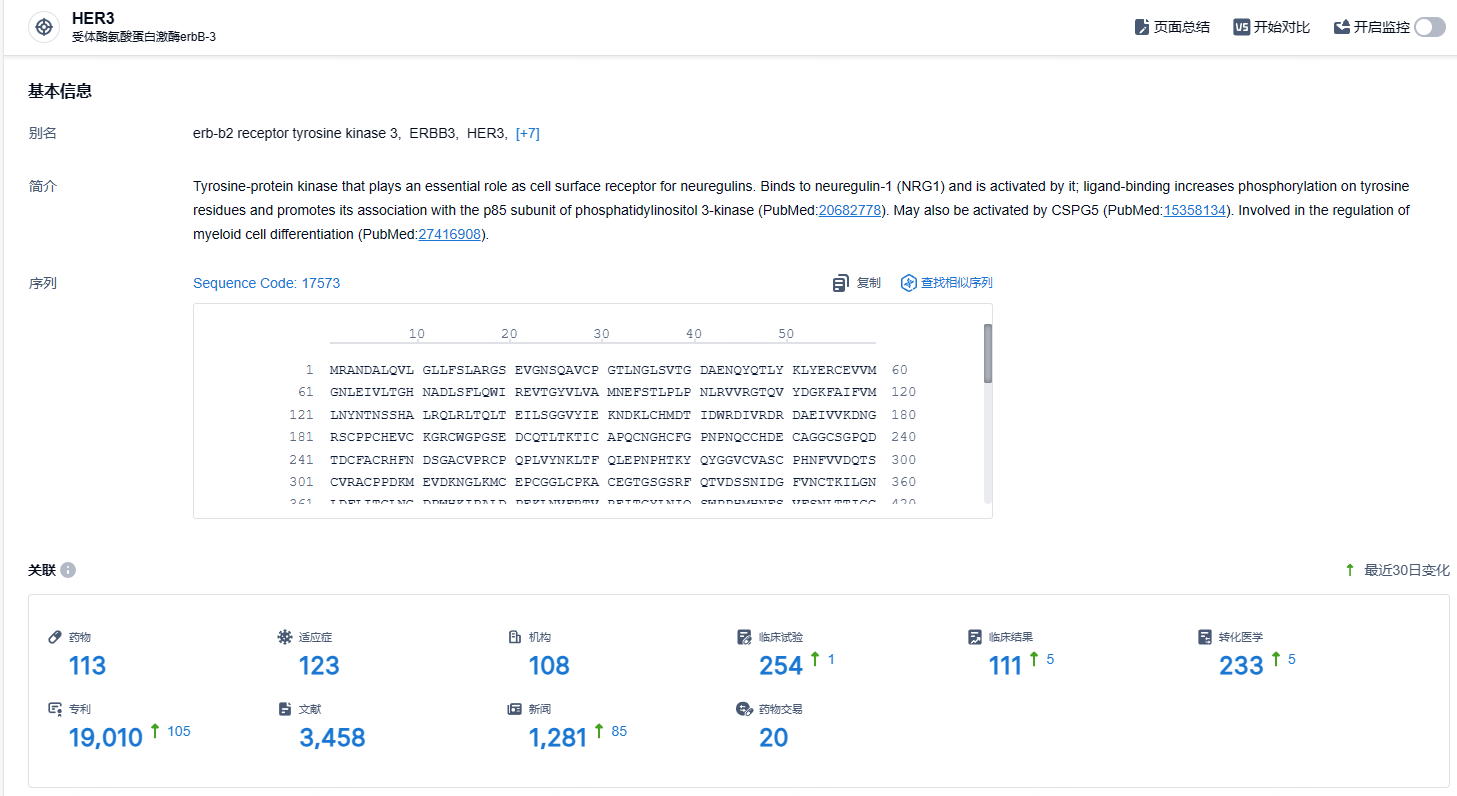Click the 药物交易 deals icon

point(744,709)
